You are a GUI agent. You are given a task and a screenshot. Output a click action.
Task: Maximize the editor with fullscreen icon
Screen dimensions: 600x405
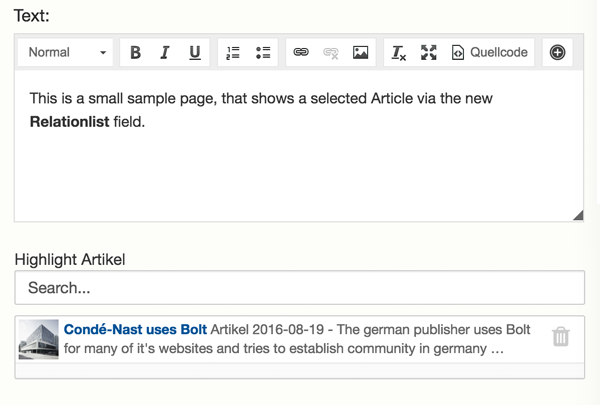pos(429,52)
